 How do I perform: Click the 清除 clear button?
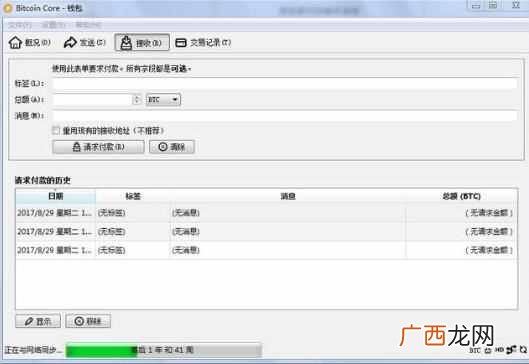(172, 147)
